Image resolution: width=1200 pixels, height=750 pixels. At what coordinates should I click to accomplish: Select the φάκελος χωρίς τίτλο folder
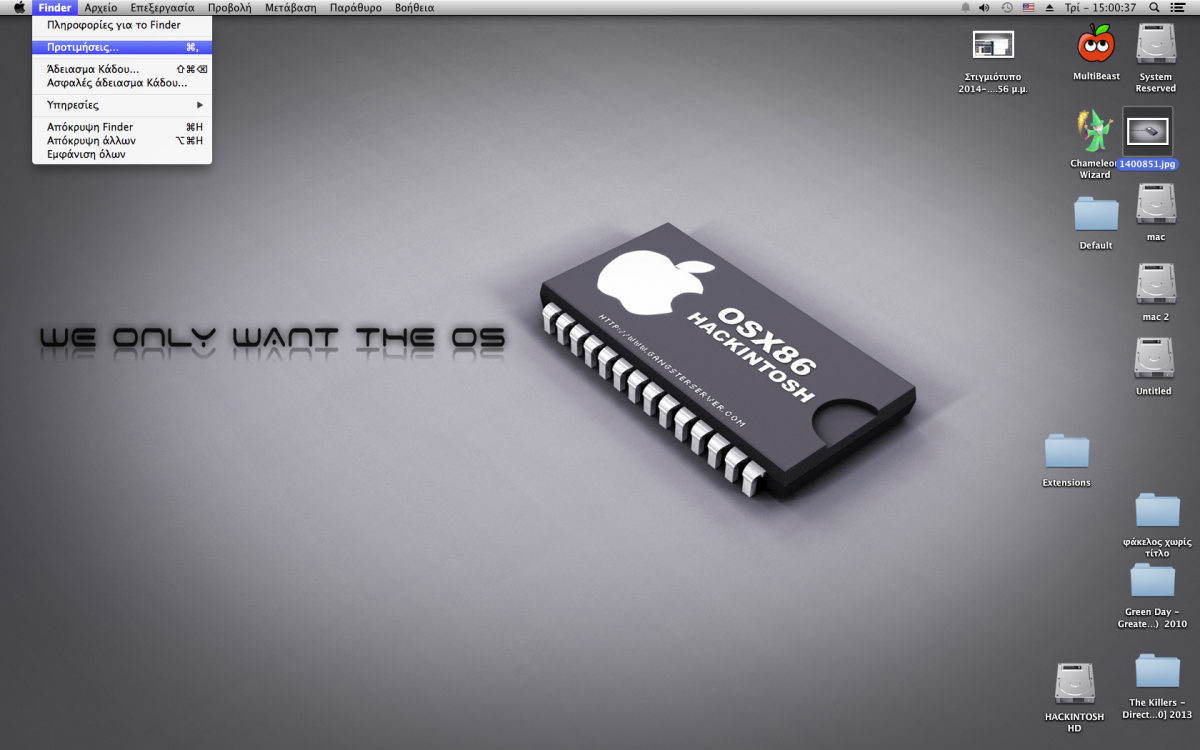[1158, 510]
